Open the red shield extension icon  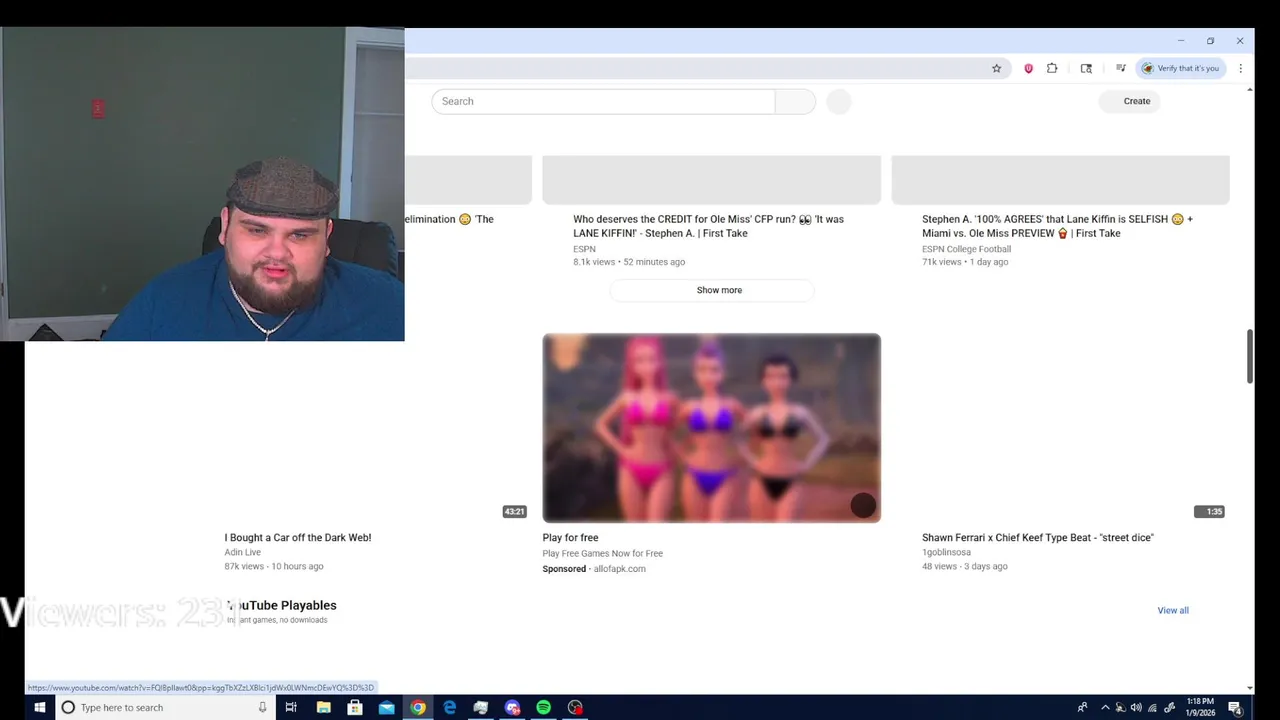[x=1028, y=68]
